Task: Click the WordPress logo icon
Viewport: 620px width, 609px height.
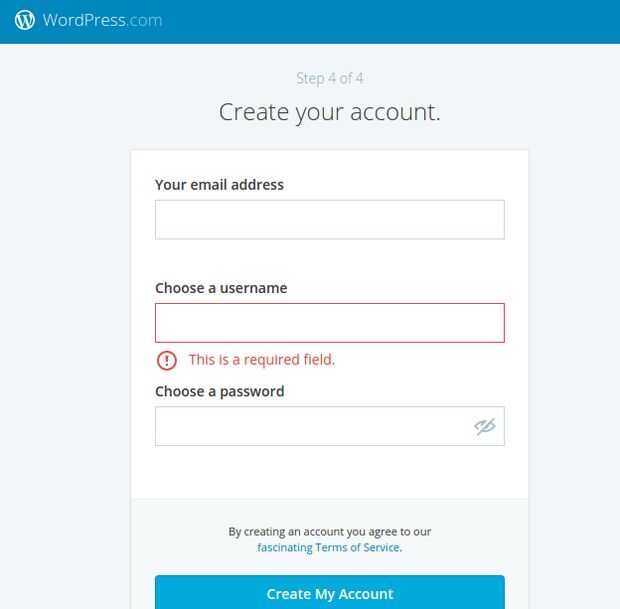Action: [25, 20]
